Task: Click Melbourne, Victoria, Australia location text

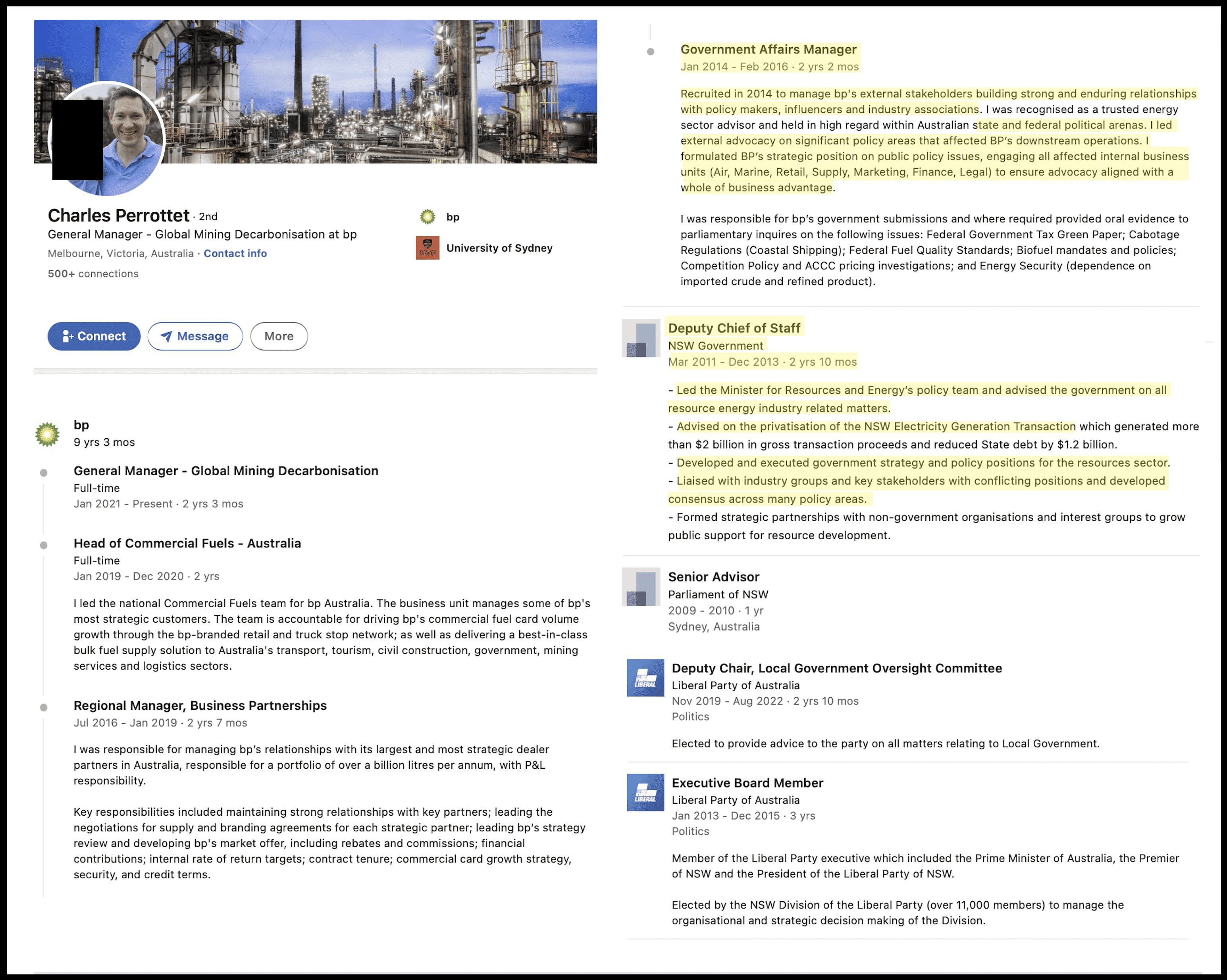Action: [121, 253]
